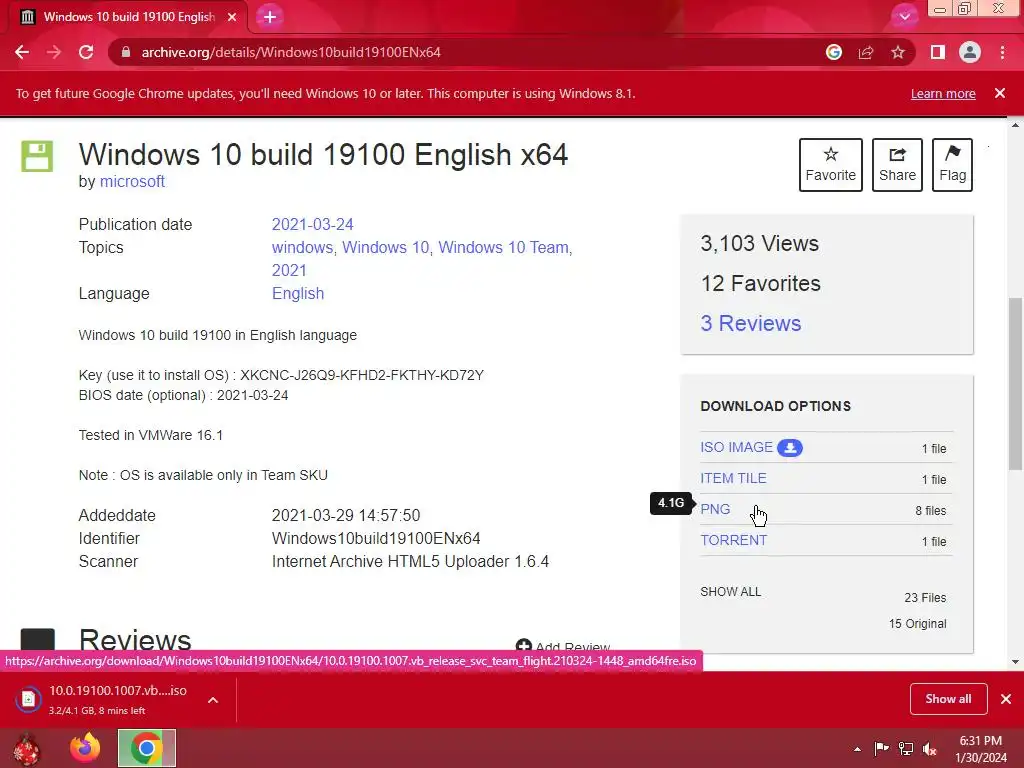1024x768 pixels.
Task: Open the Google icon in the address bar
Action: pos(833,52)
